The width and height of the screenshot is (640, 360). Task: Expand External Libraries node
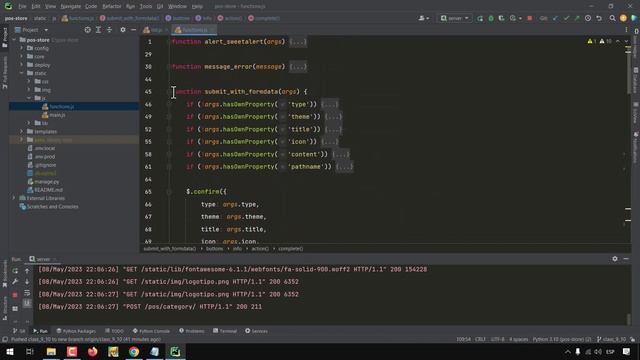click(14, 198)
